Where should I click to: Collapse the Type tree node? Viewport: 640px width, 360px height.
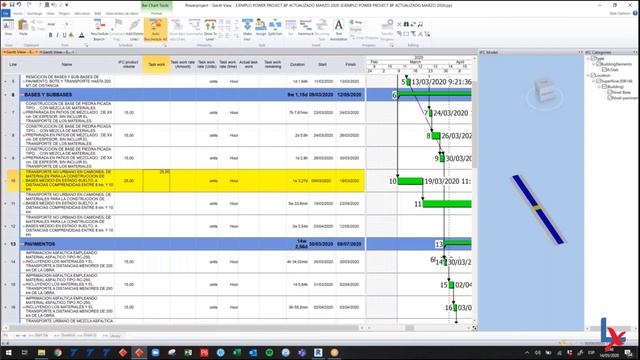point(589,59)
